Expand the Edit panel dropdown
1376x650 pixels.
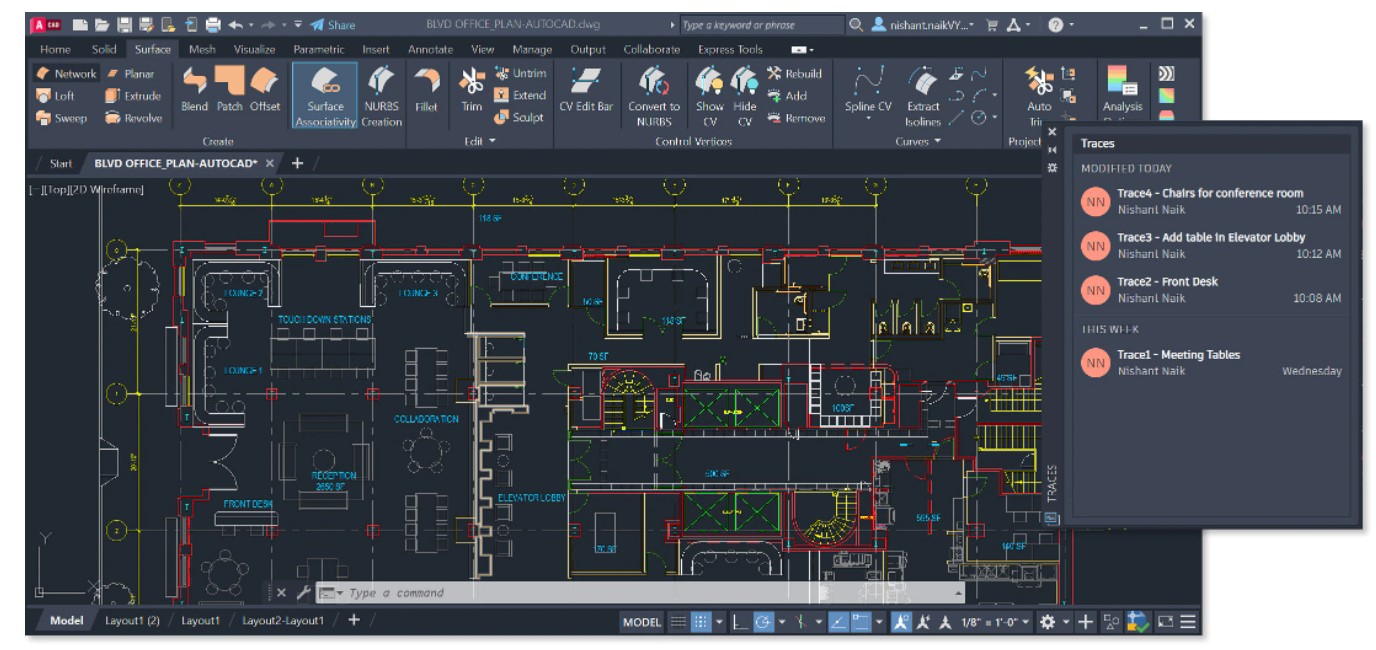click(481, 141)
